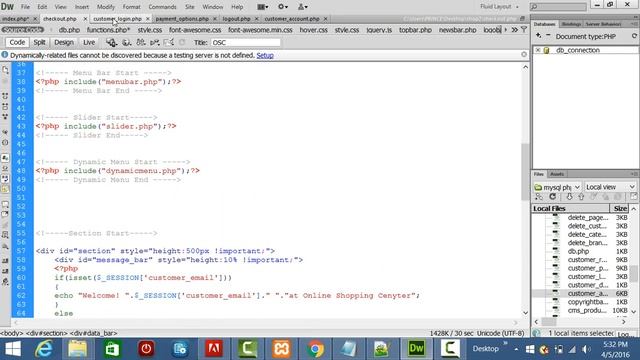Open the Commands menu
This screenshot has width=640, height=360.
click(162, 7)
